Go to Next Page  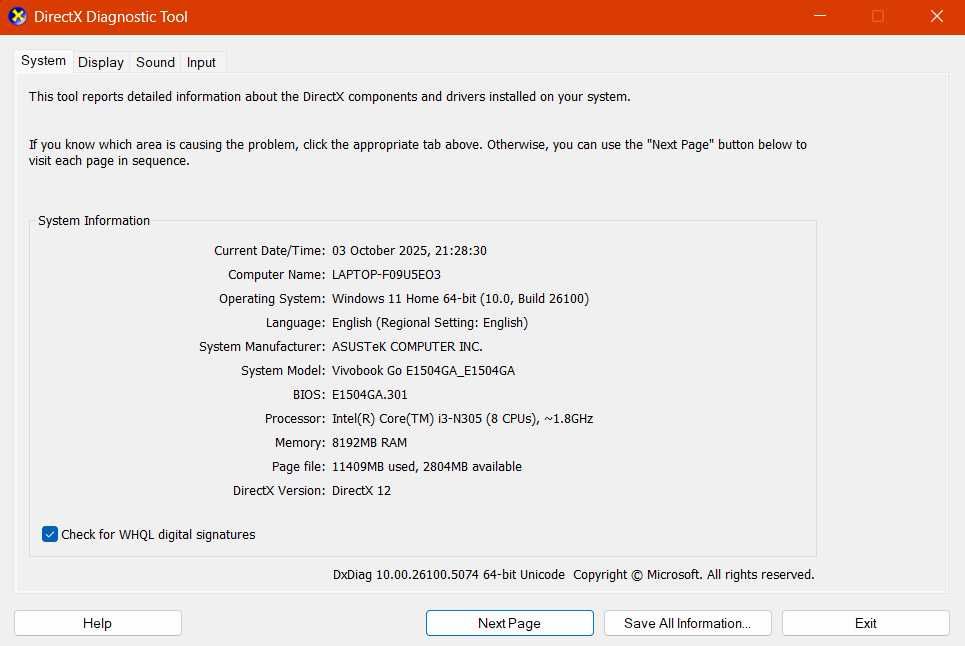510,623
